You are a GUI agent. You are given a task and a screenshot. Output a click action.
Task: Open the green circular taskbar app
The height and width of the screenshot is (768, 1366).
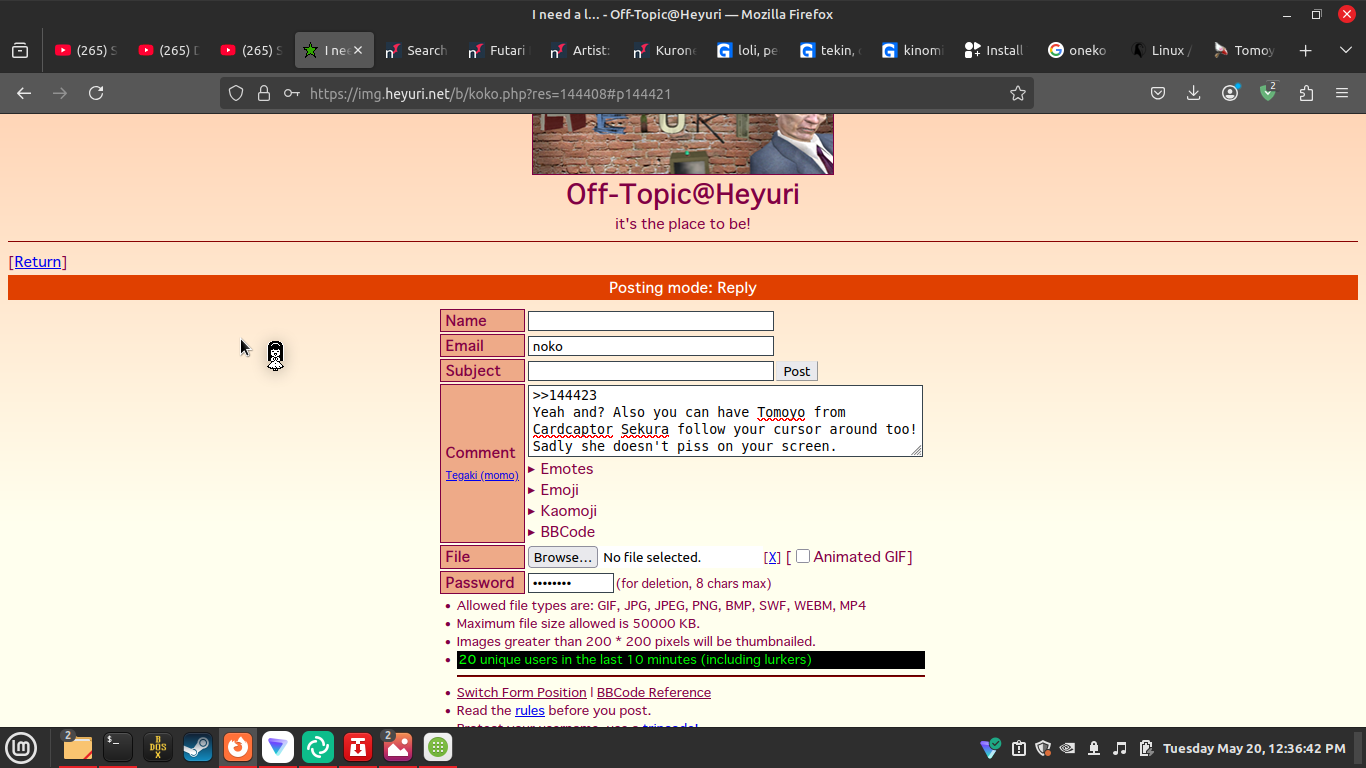click(x=318, y=747)
